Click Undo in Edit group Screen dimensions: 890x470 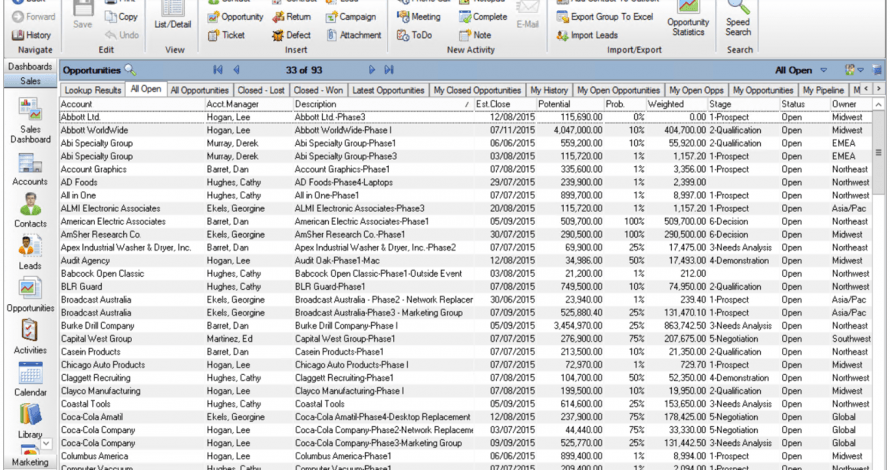(122, 35)
